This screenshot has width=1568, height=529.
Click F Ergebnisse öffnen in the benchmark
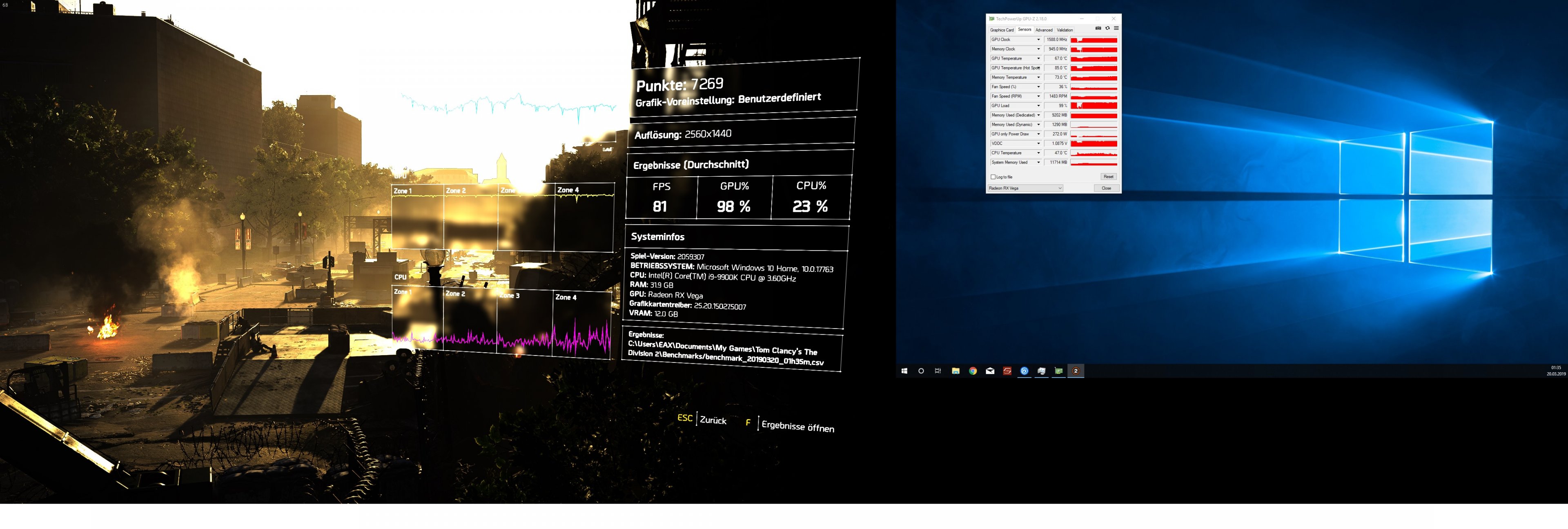[790, 425]
